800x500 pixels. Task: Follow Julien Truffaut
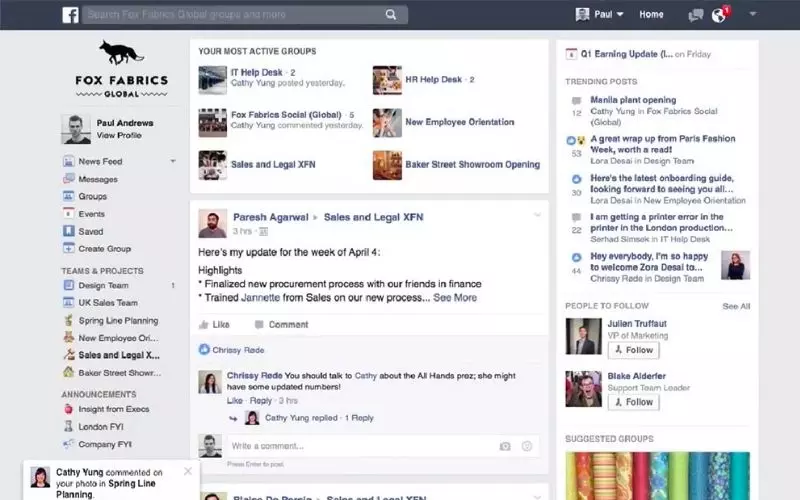(634, 350)
